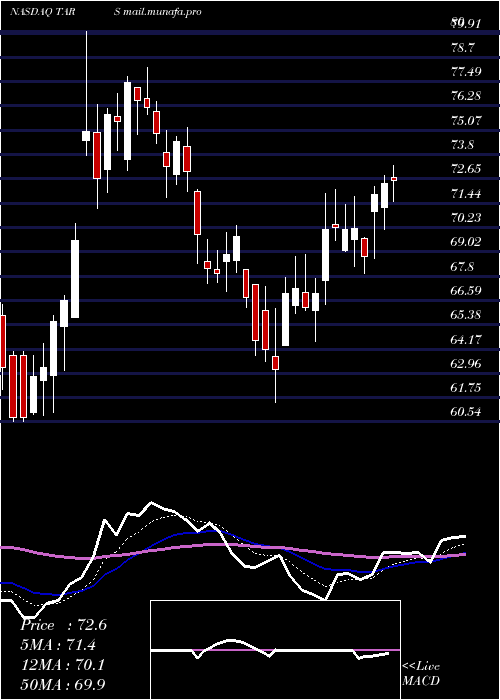The image size is (500, 700).
Task: Click the 60.54 price axis label
Action: (x=467, y=412)
